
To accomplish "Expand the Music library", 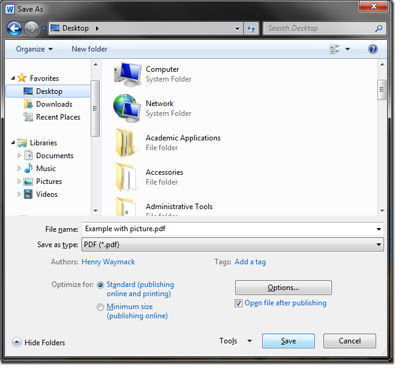I will click(x=19, y=168).
